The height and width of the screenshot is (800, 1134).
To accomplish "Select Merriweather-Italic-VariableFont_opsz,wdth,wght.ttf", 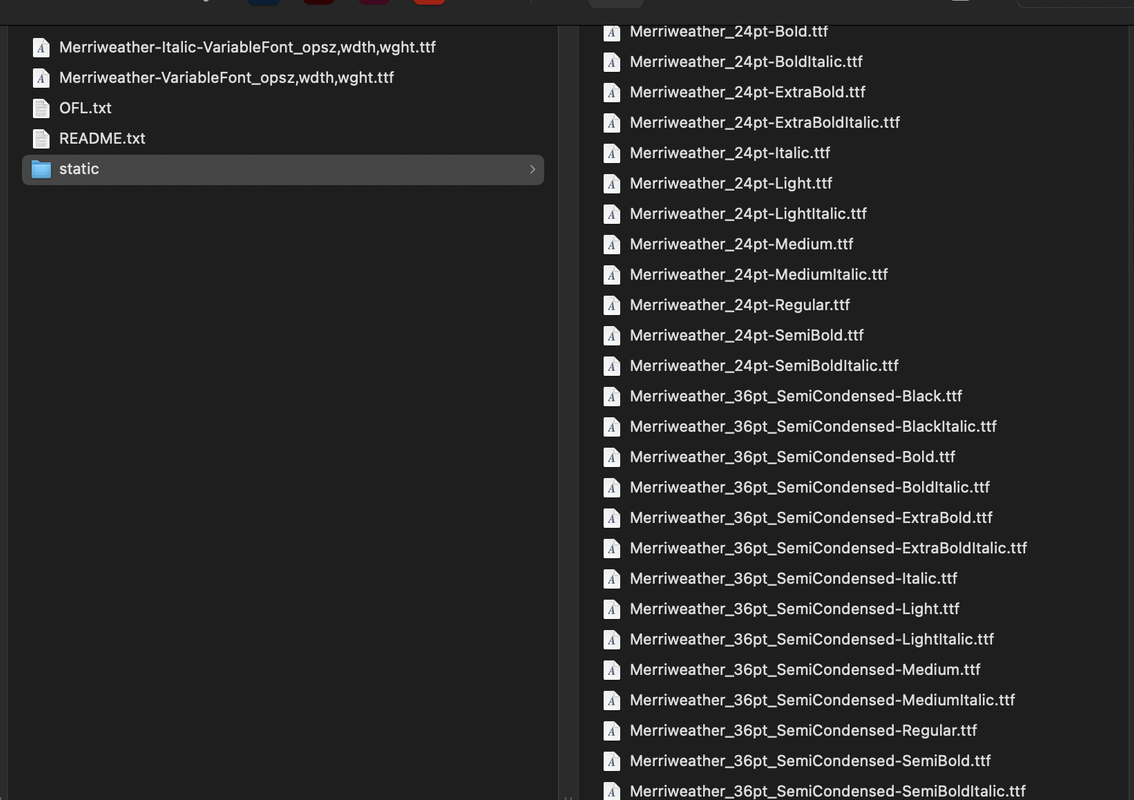I will point(247,47).
